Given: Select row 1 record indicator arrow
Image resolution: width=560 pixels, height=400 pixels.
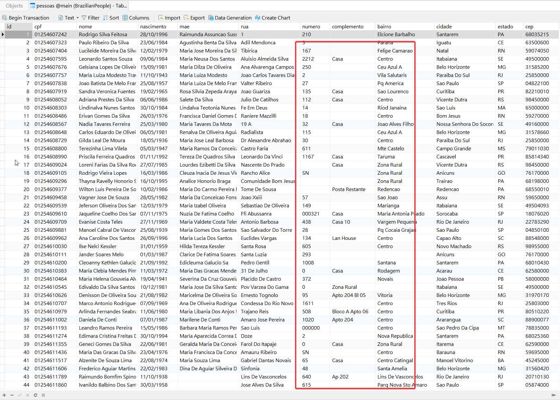Looking at the screenshot, I should click(x=3, y=35).
